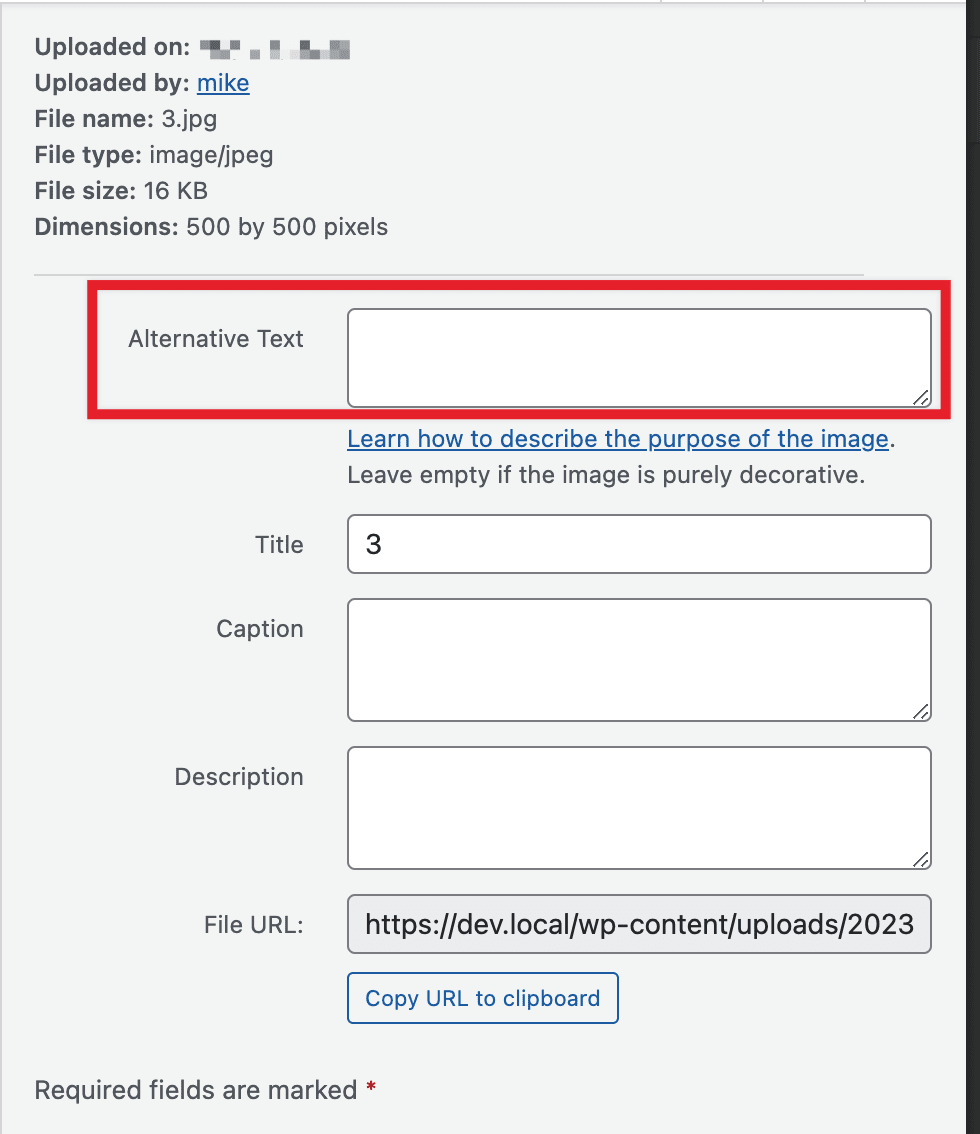Screen dimensions: 980x1134
Task: Click the Copy URL to clipboard button
Action: pos(482,998)
